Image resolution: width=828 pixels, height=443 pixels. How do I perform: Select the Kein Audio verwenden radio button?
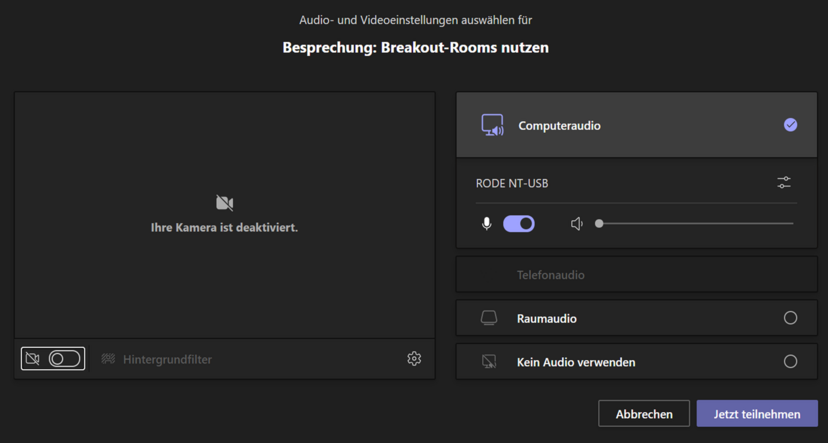coord(790,362)
